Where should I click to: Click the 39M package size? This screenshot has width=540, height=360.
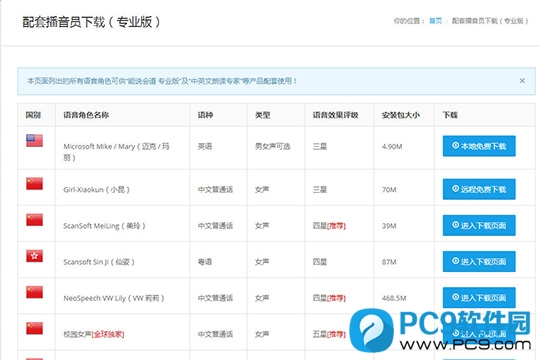click(389, 226)
